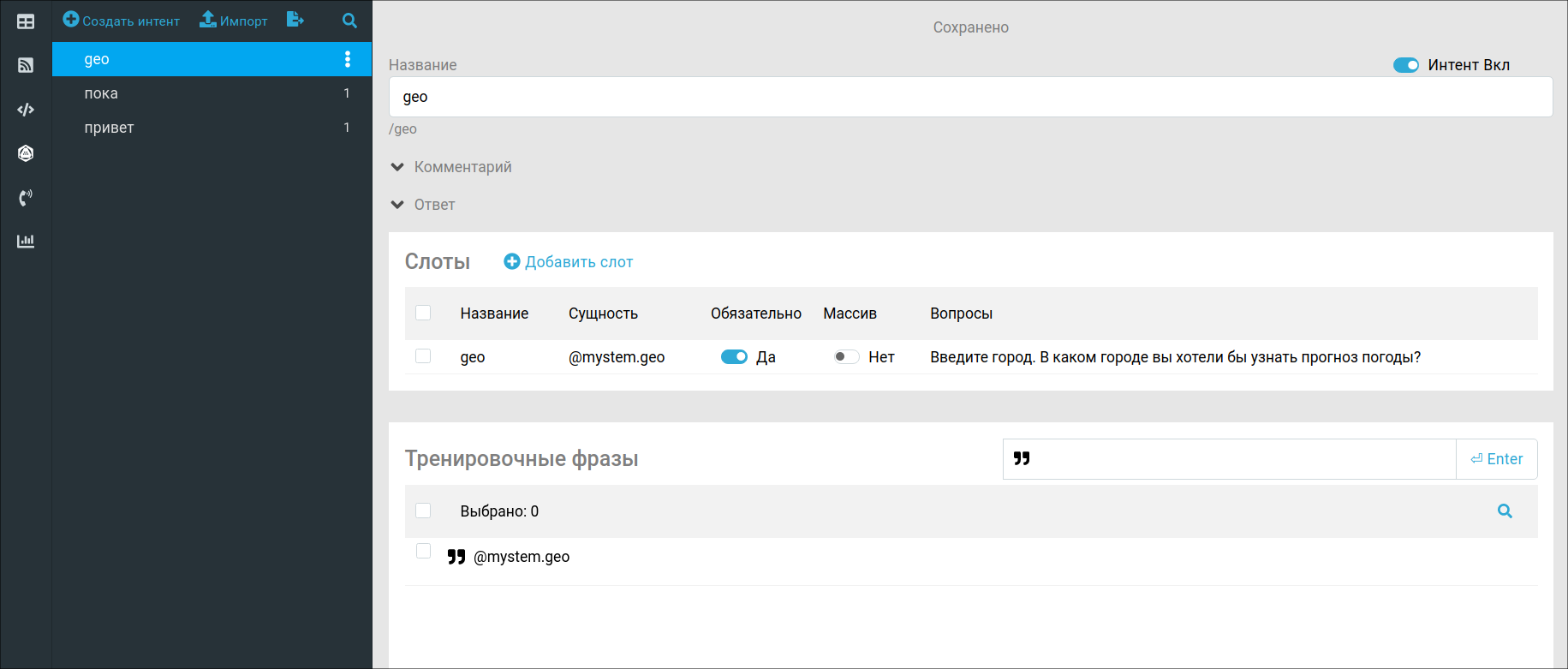Enable the Массив toggle for geo slot
Screen dimensions: 1568x669
846,357
